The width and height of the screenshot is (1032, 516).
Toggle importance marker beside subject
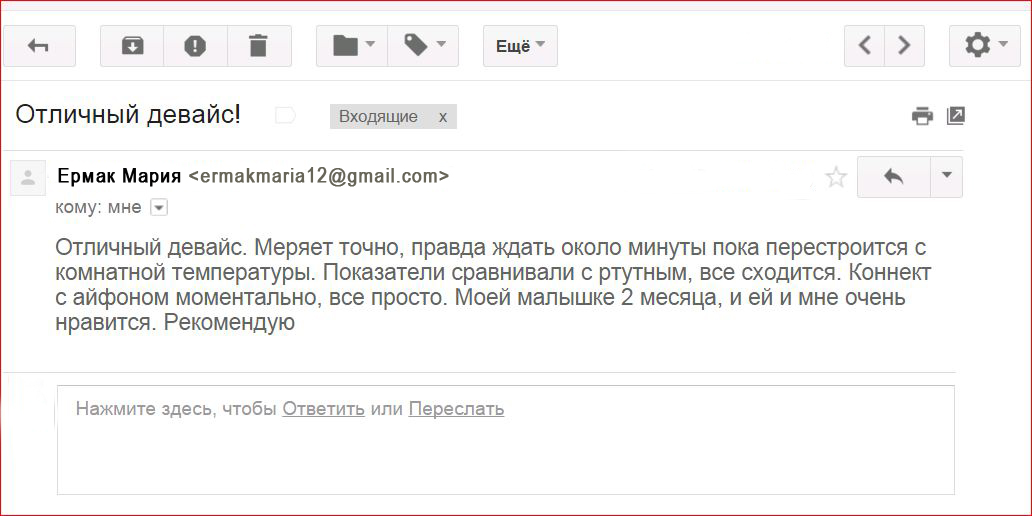point(285,116)
